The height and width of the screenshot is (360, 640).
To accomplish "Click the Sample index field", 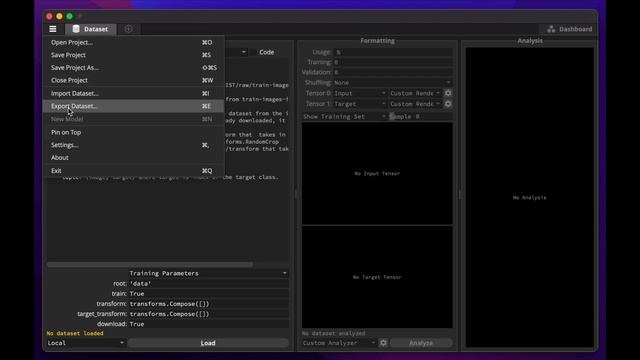I will pos(420,117).
